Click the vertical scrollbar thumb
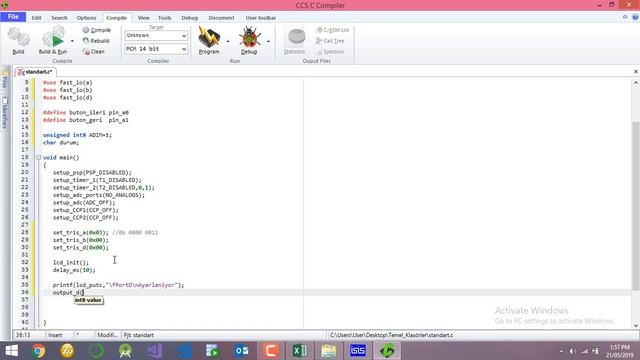The height and width of the screenshot is (360, 640). (636, 206)
